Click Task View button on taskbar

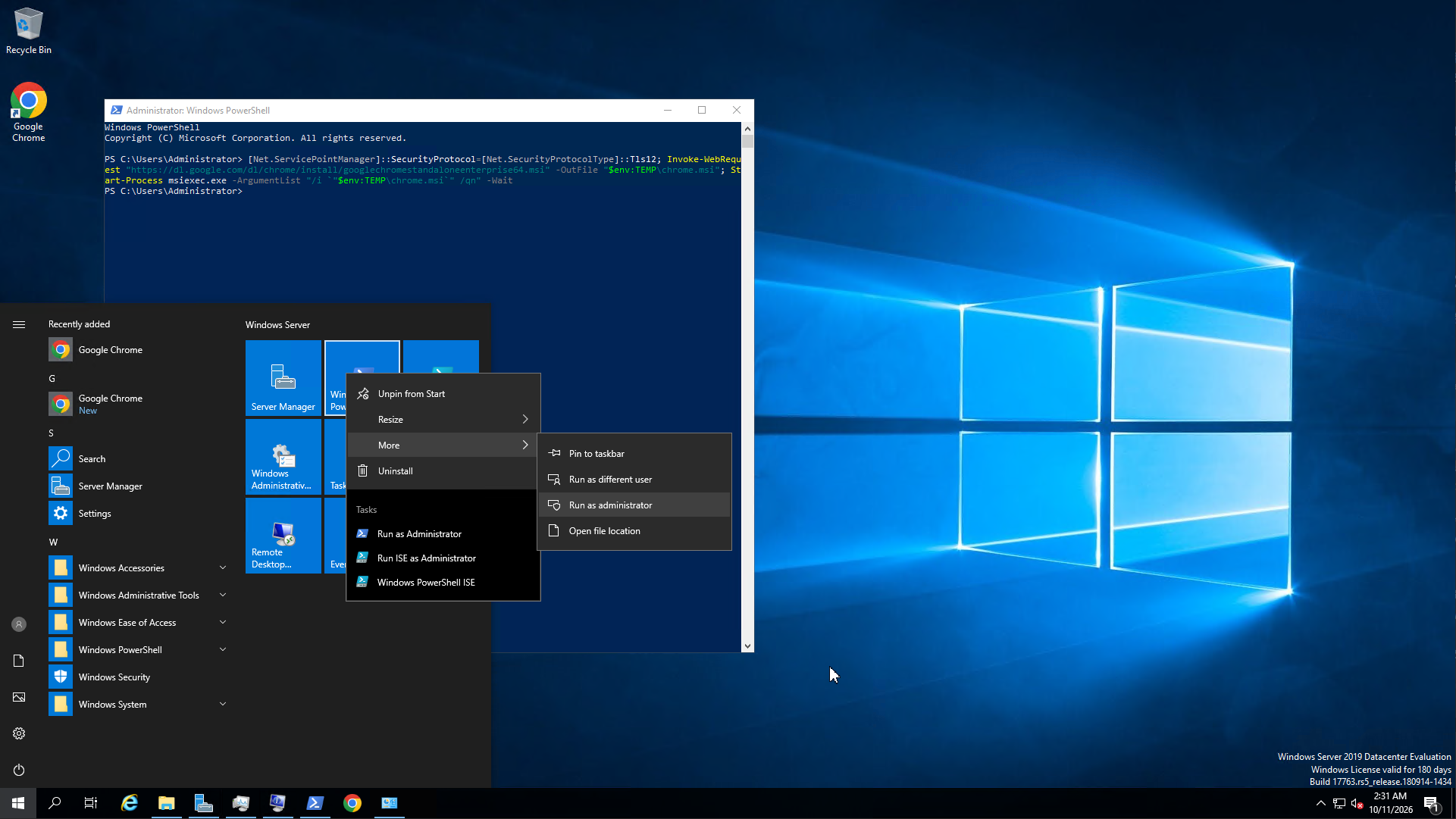point(91,803)
